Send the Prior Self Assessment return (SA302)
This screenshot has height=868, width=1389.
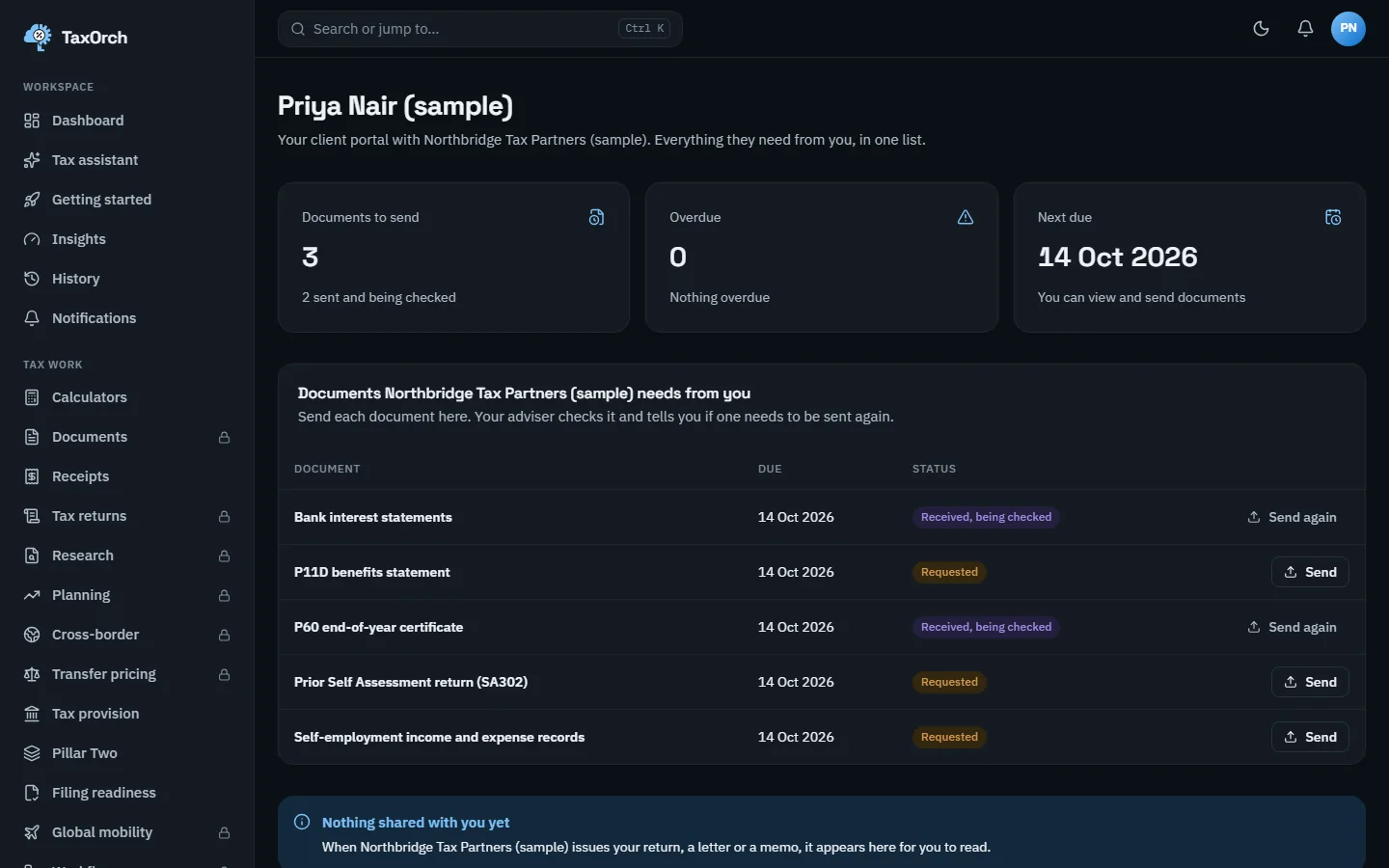coord(1310,682)
